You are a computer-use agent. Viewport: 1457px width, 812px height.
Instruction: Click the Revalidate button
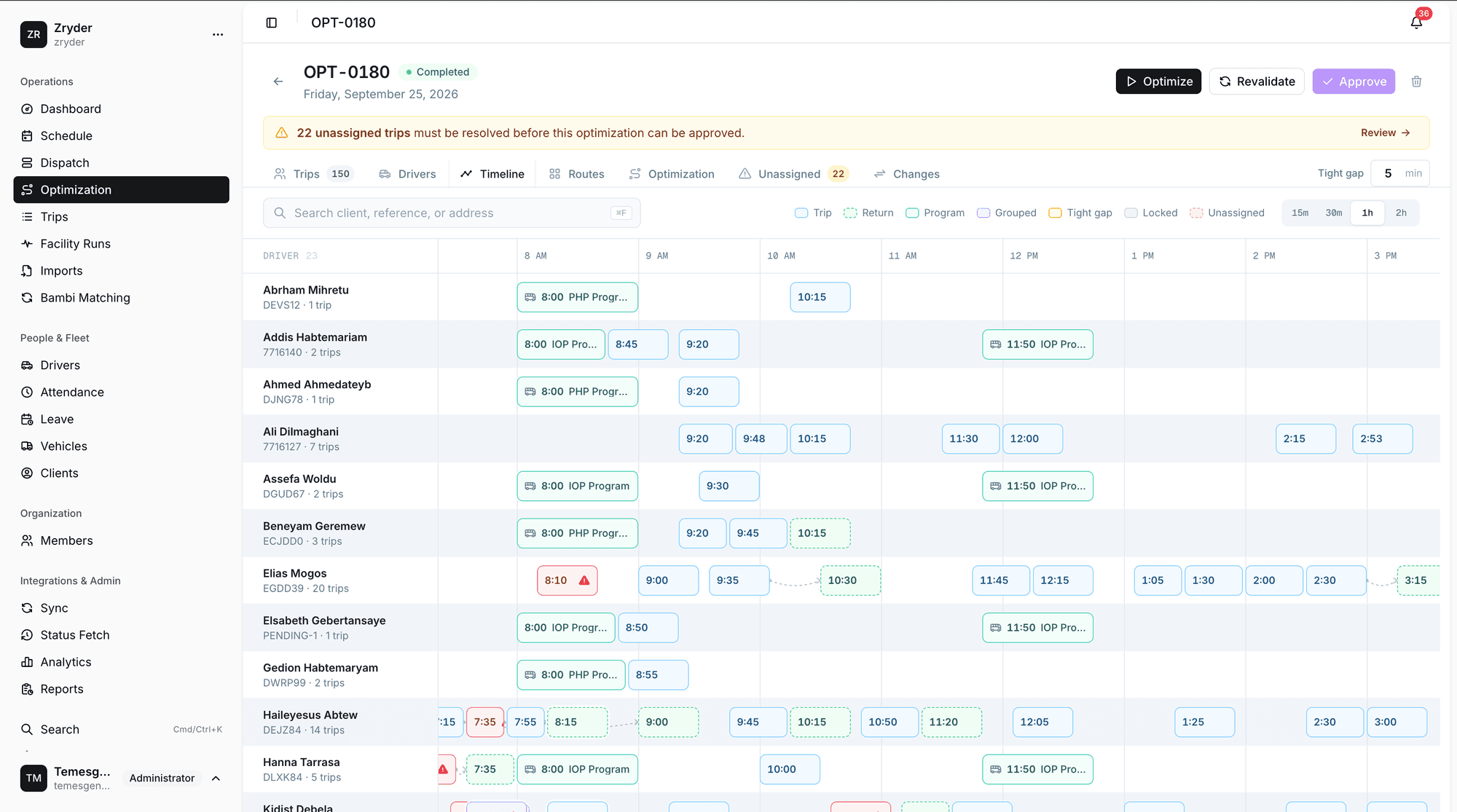[x=1257, y=82]
